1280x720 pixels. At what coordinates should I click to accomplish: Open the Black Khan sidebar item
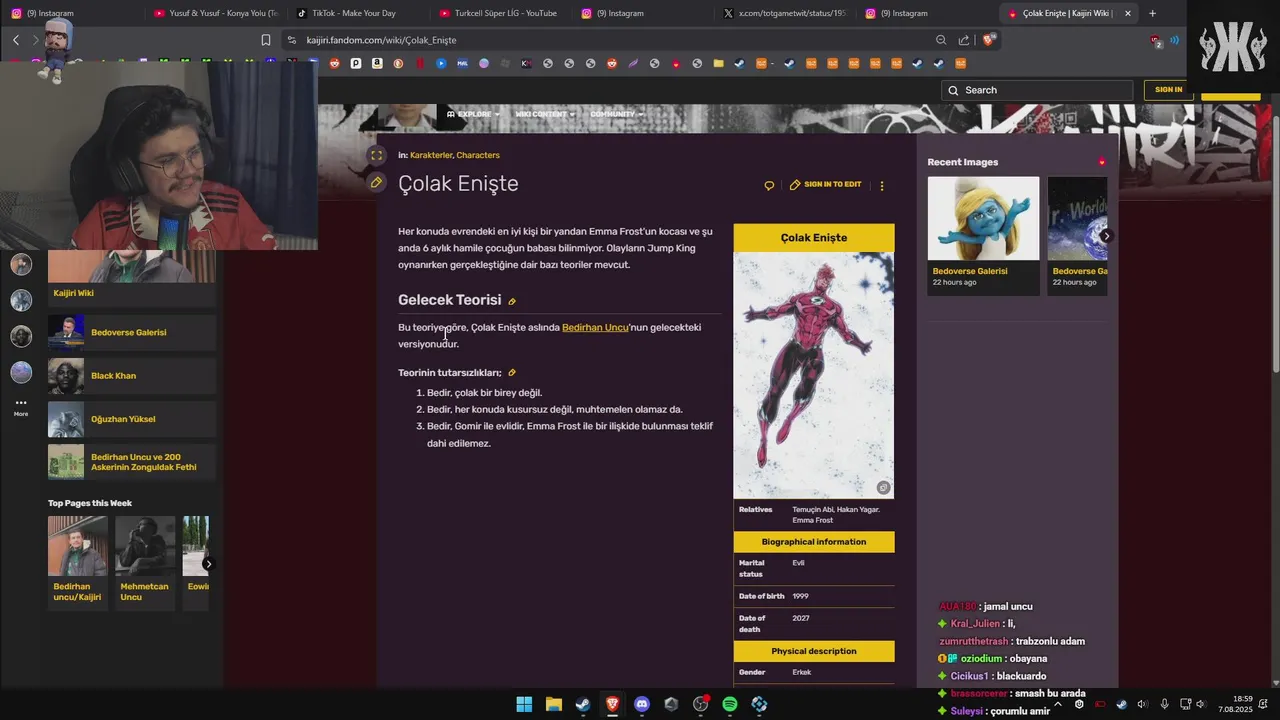(132, 376)
